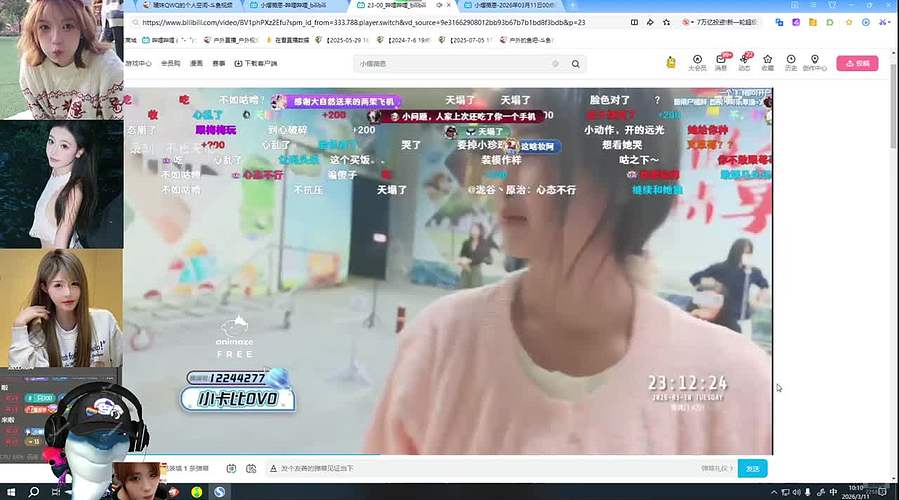Screen dimensions: 899x500
Task: Go to 赛事 in bilibili nav
Action: click(218, 64)
